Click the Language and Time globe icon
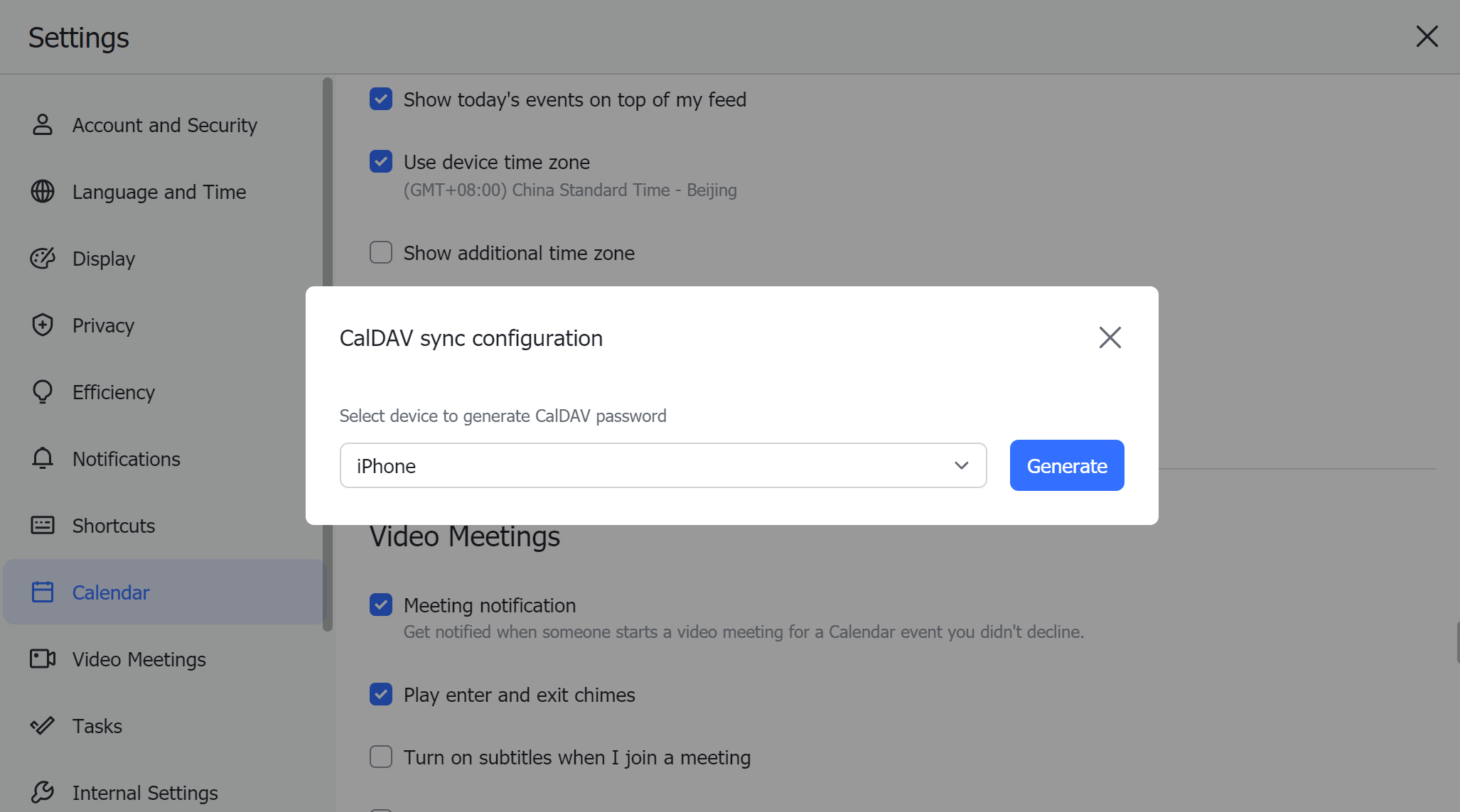Viewport: 1460px width, 812px height. 43,192
